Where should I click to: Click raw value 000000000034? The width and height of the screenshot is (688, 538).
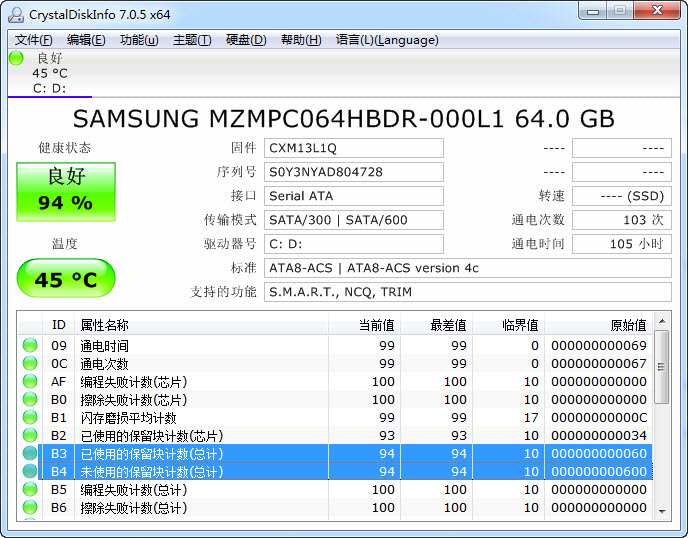599,435
